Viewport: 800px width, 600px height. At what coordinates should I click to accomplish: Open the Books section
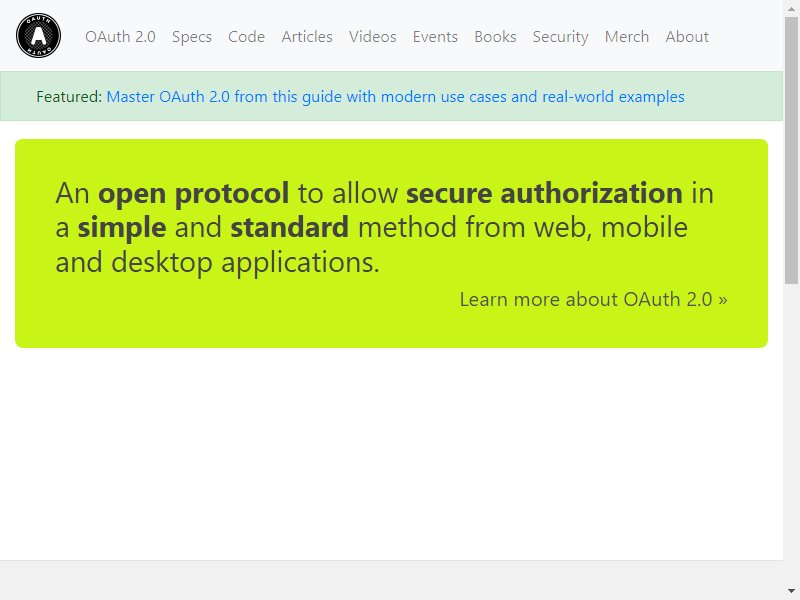click(x=495, y=37)
